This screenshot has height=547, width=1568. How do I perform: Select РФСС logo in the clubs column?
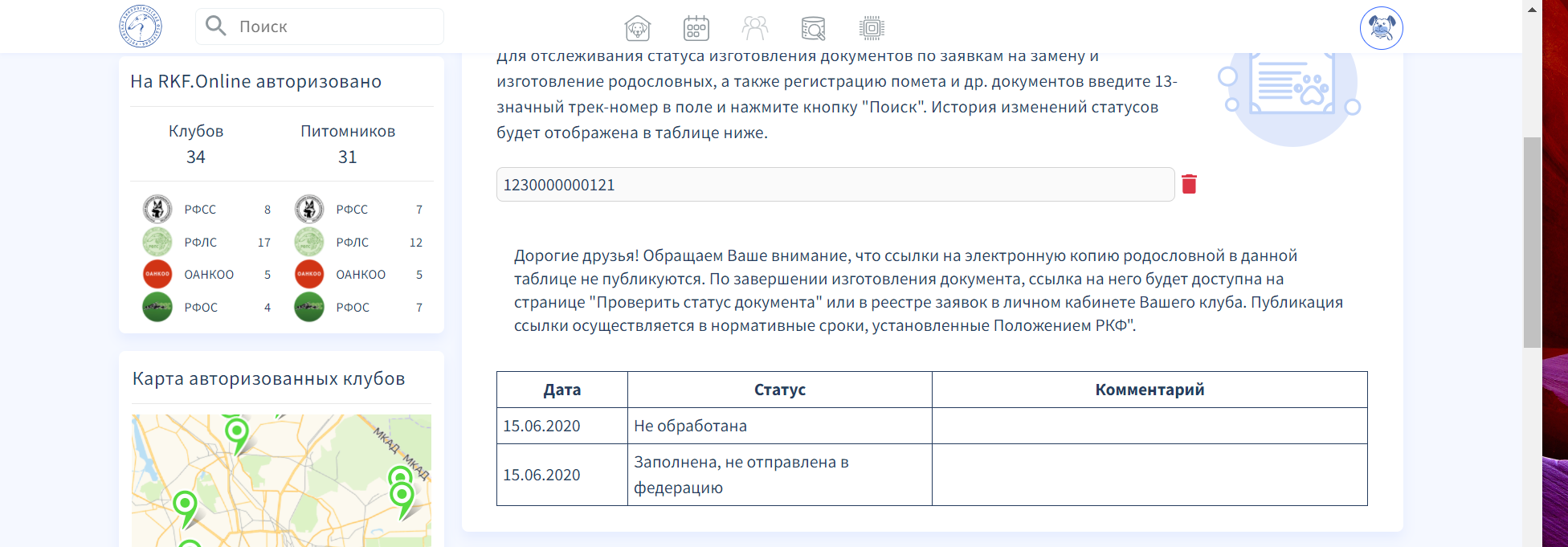click(x=157, y=210)
